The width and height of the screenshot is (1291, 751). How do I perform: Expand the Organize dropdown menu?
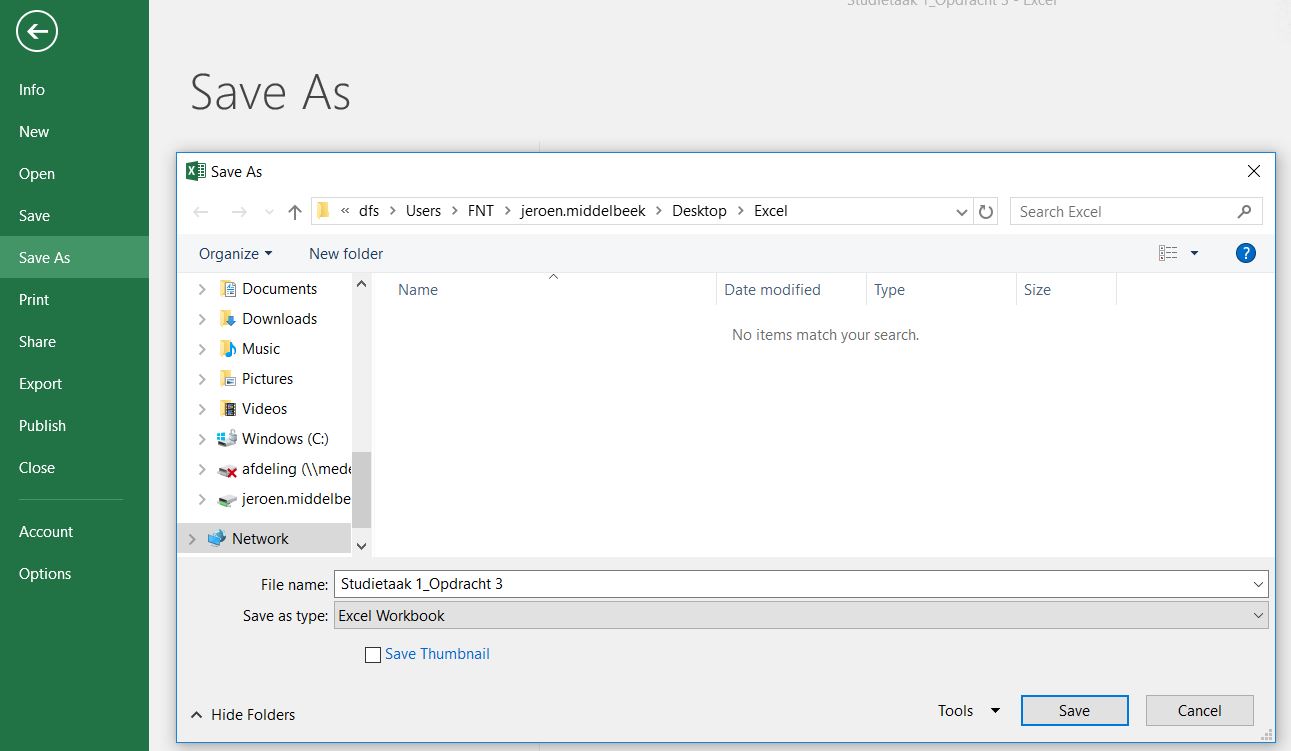(x=235, y=254)
